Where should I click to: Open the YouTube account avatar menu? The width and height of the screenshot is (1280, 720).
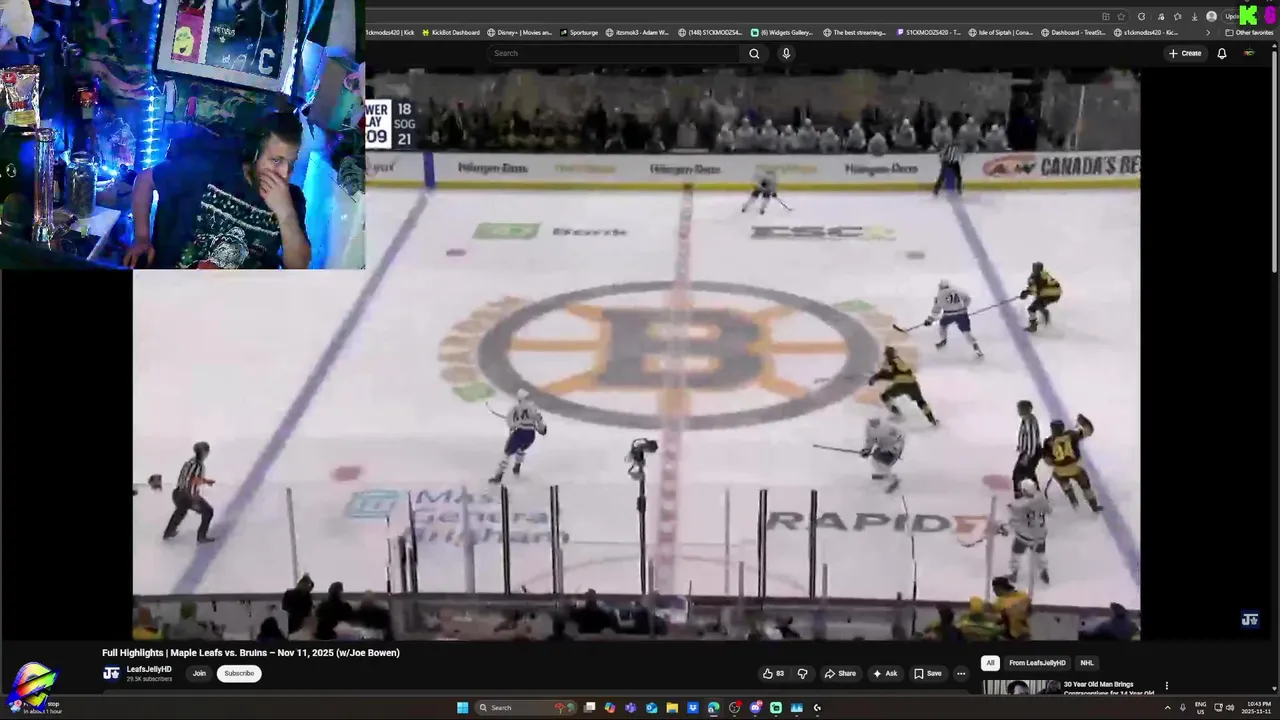[1249, 53]
